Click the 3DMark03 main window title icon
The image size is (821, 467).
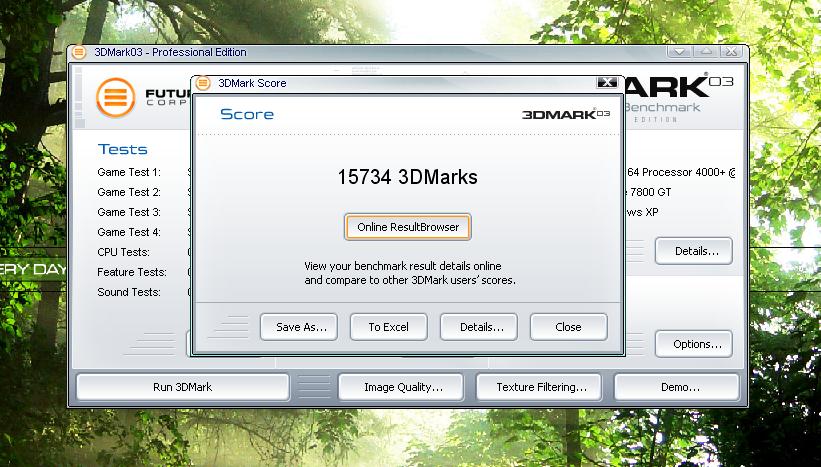(x=79, y=52)
